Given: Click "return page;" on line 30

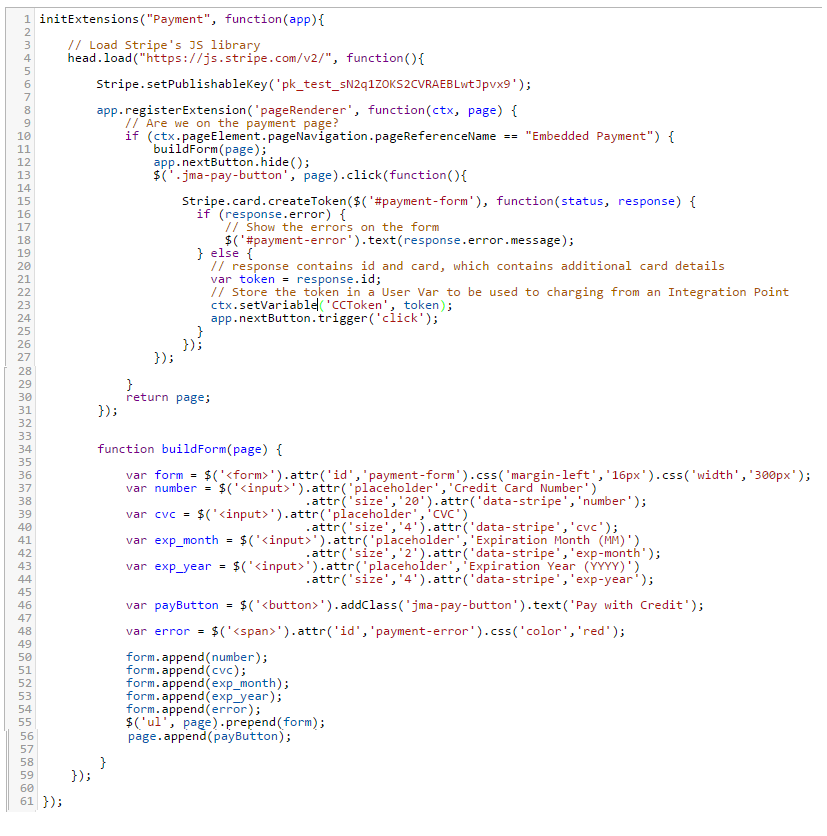Looking at the screenshot, I should 168,398.
